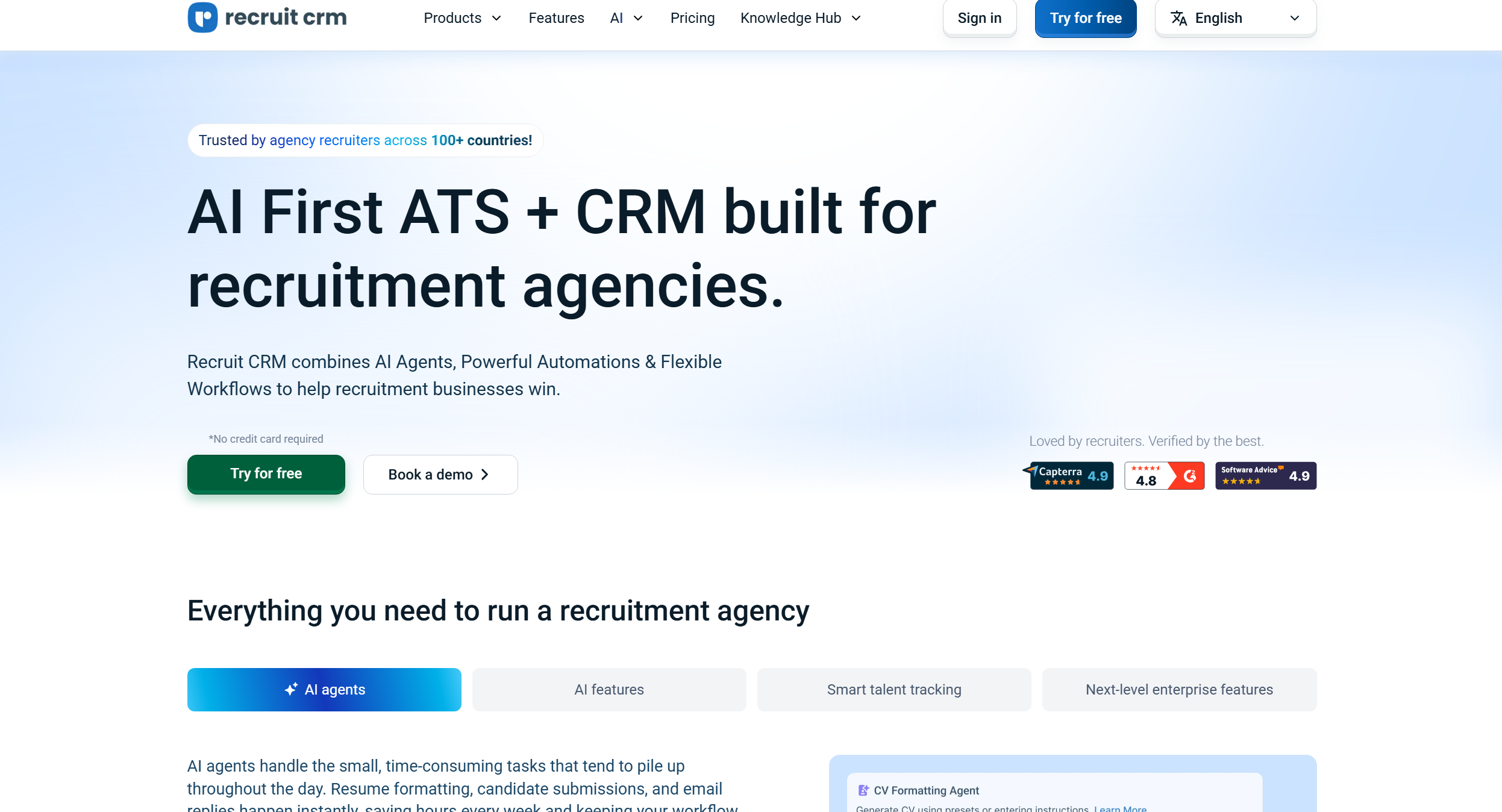
Task: Open the Software Advice 4.9 rating badge
Action: coord(1266,476)
